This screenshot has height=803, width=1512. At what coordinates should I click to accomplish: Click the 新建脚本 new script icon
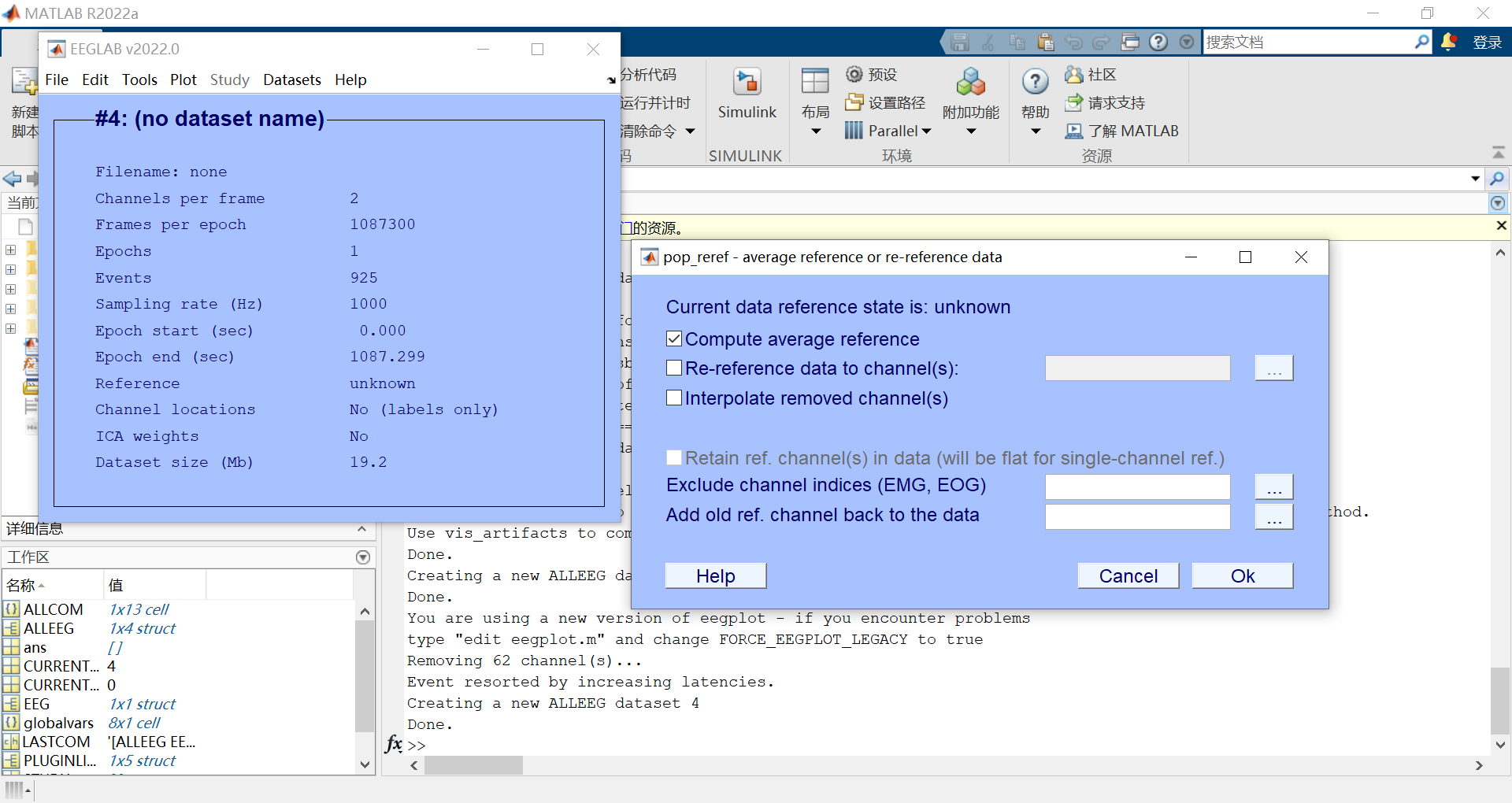(x=24, y=82)
